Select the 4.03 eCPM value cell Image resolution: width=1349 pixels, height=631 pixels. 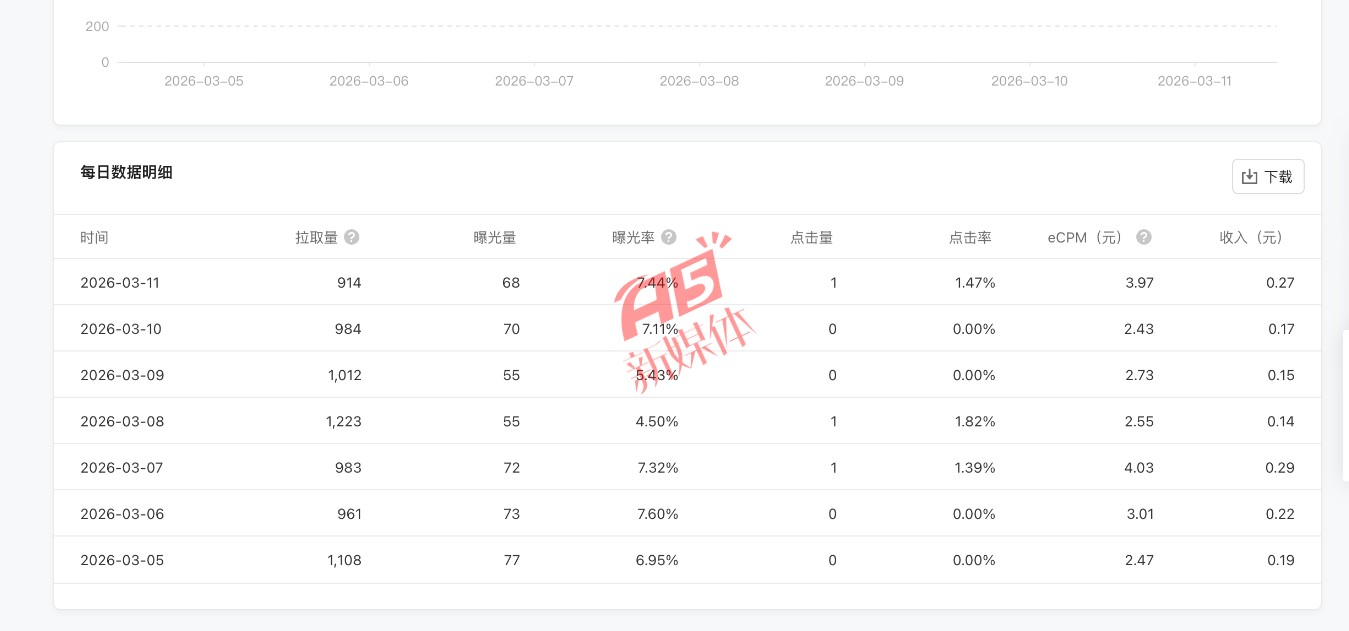(x=1139, y=467)
